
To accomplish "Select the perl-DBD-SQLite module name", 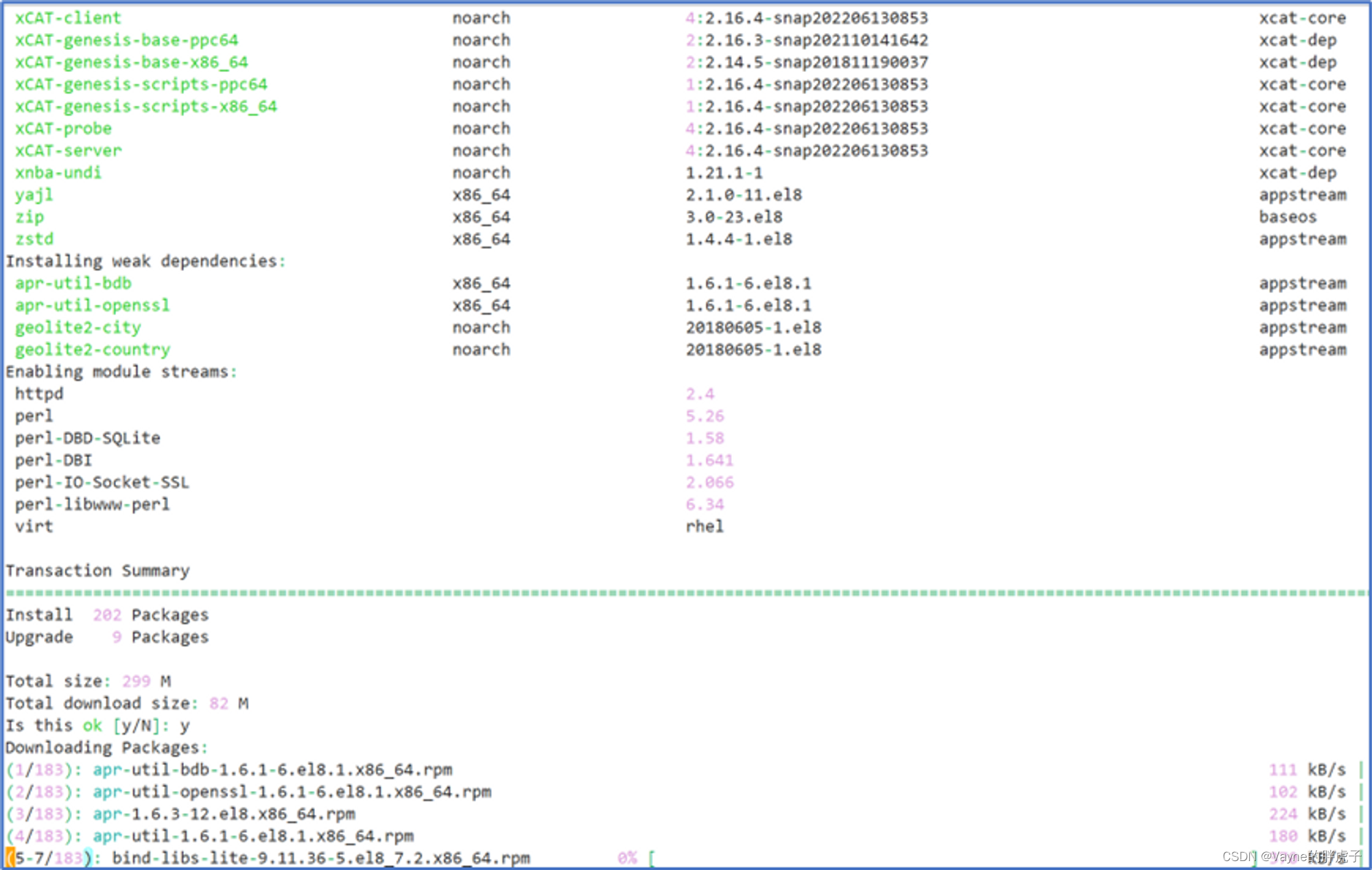I will pos(88,438).
